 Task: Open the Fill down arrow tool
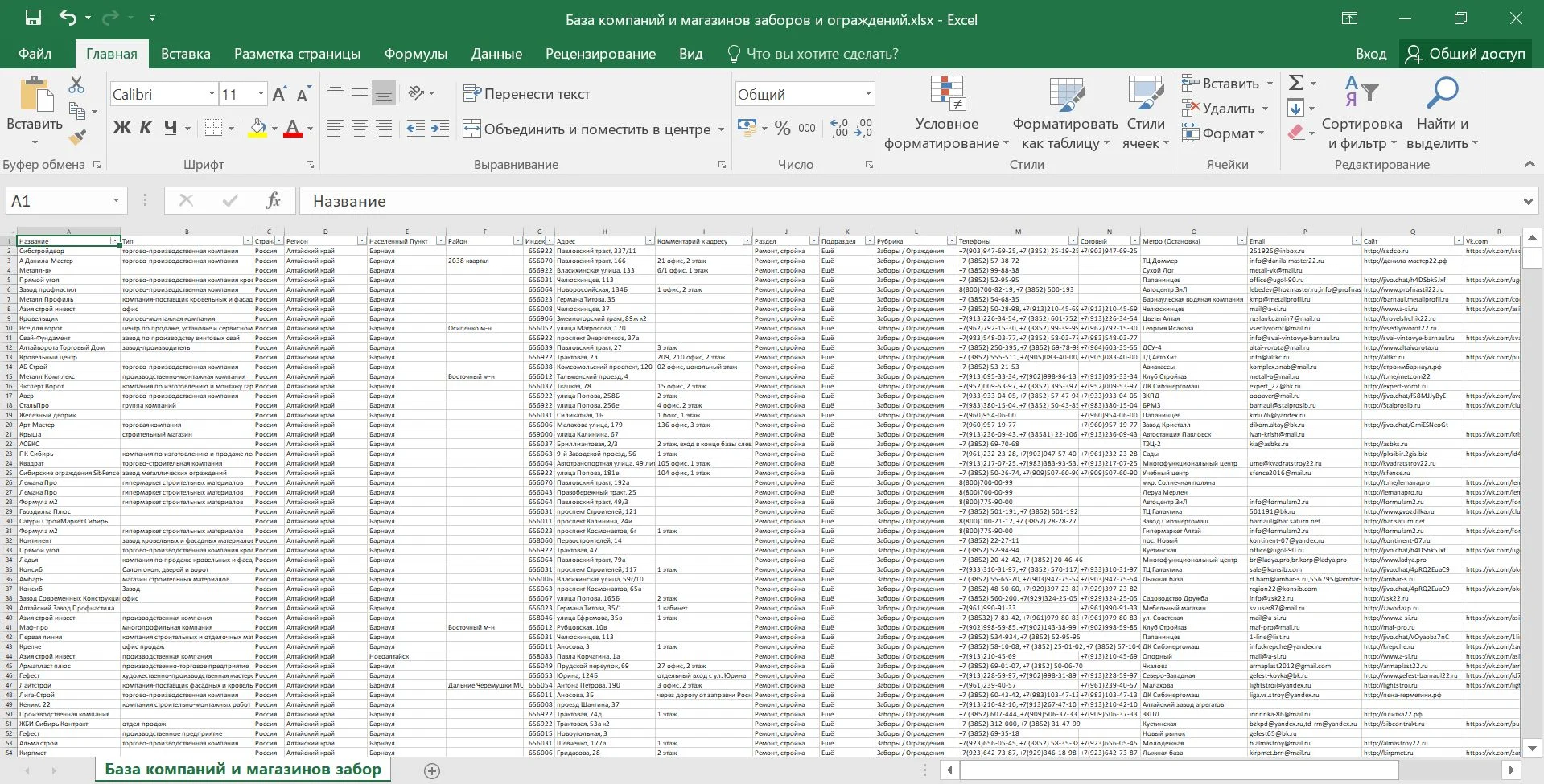click(x=1295, y=108)
